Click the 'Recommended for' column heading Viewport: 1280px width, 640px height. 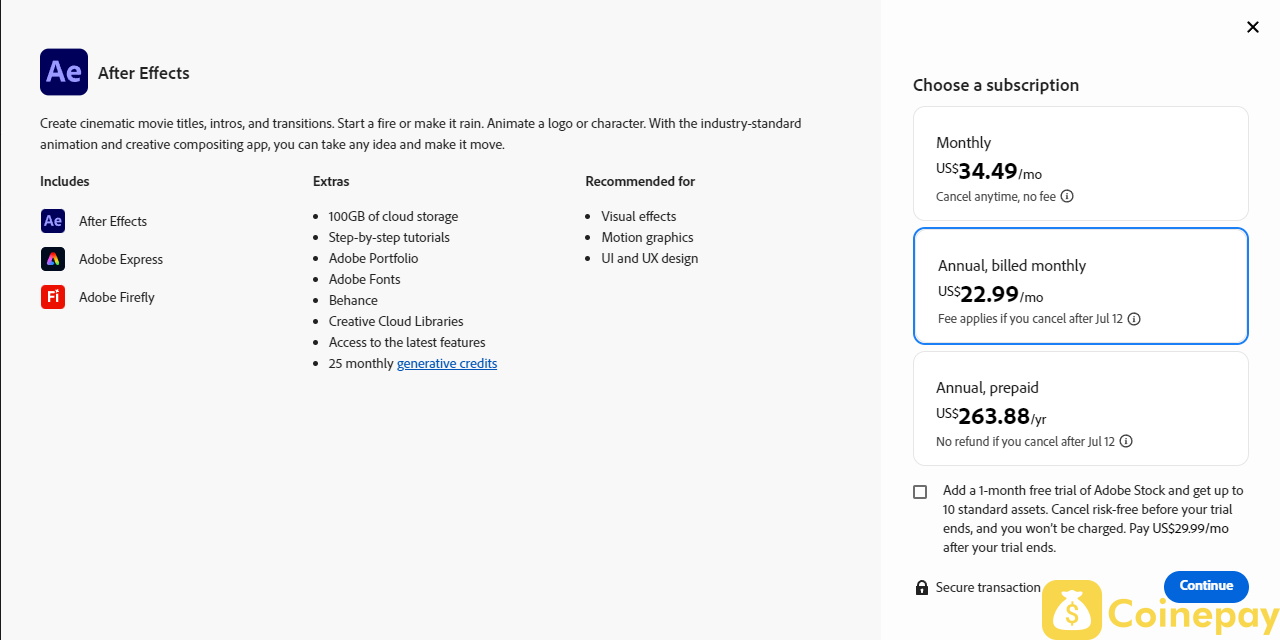[x=640, y=181]
